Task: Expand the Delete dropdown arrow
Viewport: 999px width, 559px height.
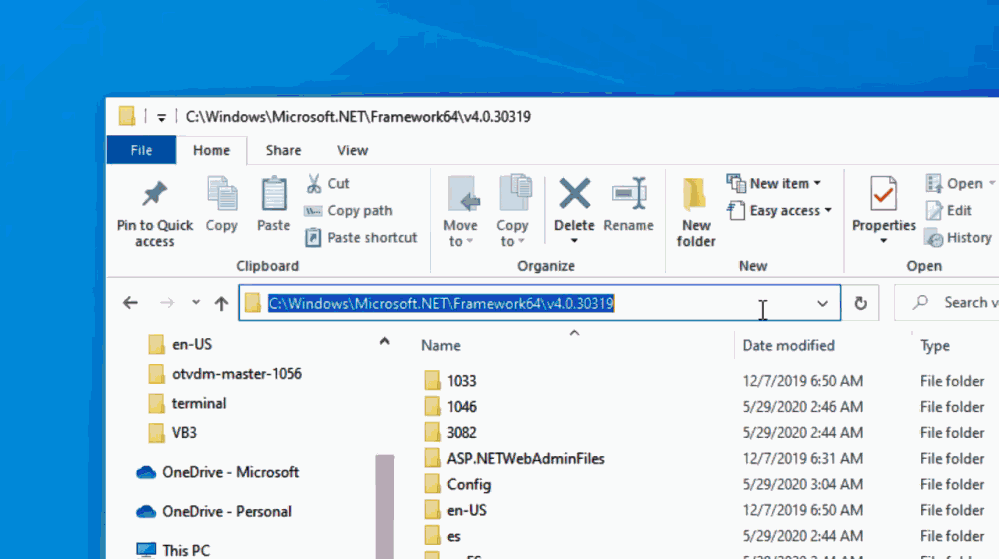Action: [x=574, y=241]
